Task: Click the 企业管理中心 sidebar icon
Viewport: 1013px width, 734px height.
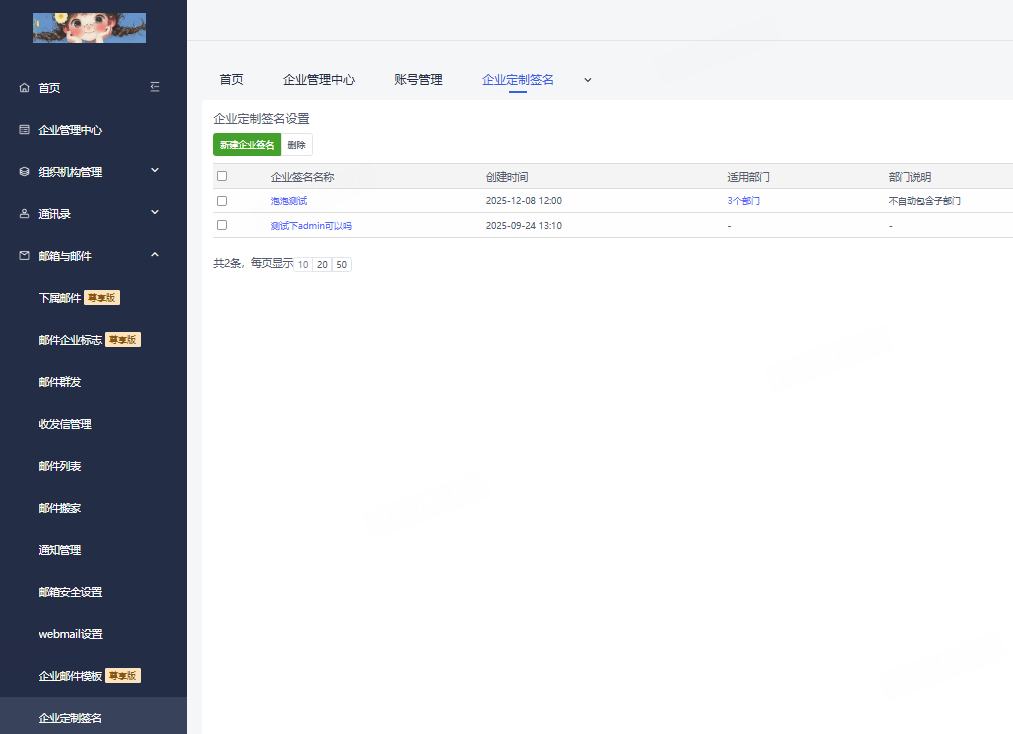Action: tap(25, 129)
